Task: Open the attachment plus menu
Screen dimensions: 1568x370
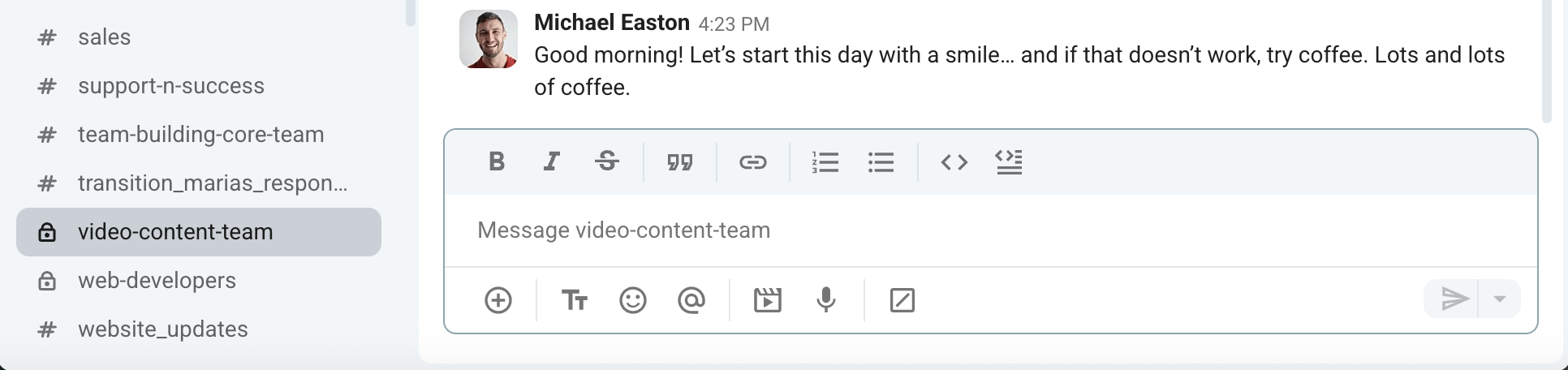Action: [498, 300]
